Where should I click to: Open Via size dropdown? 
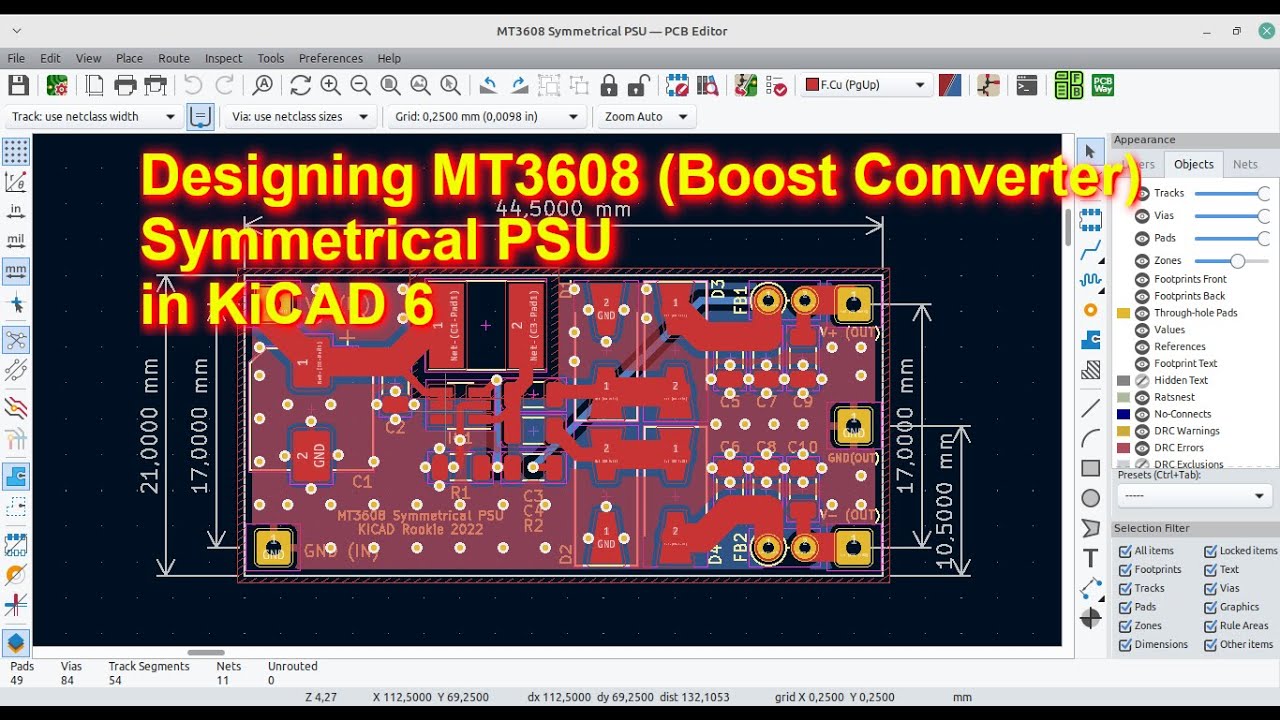(301, 117)
